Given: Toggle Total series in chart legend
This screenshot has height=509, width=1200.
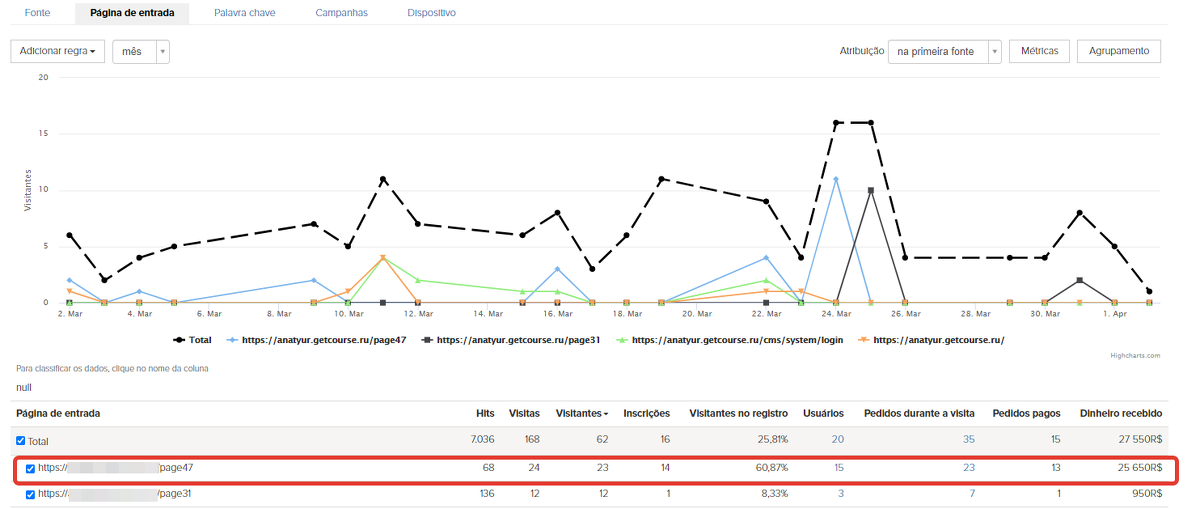Looking at the screenshot, I should (200, 340).
